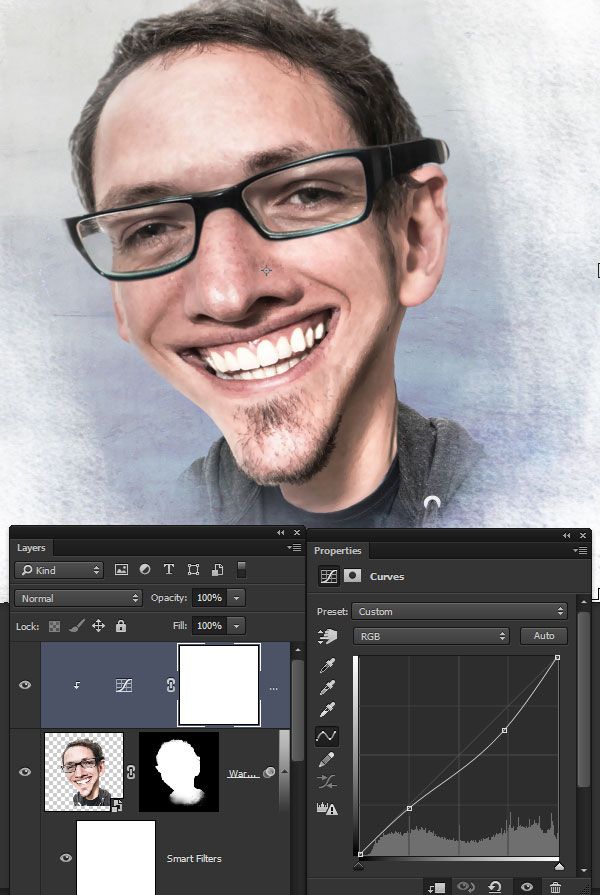Screen dimensions: 600x895
Task: Click link icon between Curves and its mask
Action: 170,685
